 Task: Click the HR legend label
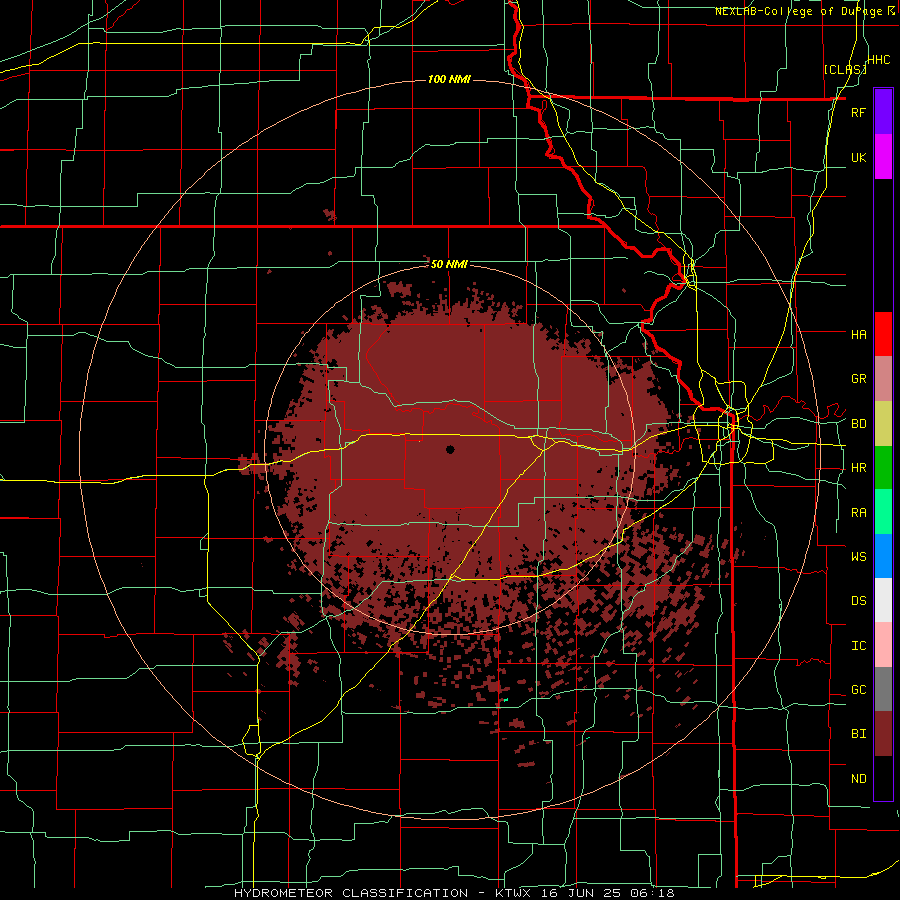click(858, 468)
